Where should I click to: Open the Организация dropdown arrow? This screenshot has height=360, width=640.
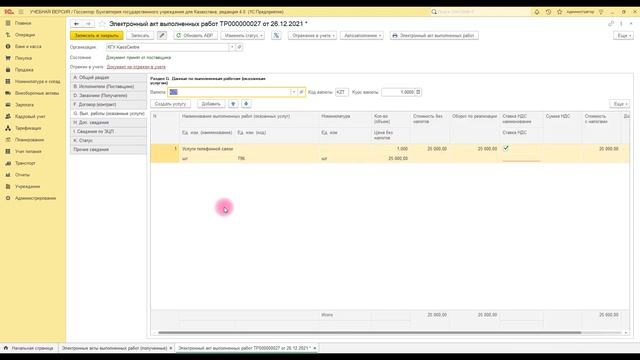(232, 47)
